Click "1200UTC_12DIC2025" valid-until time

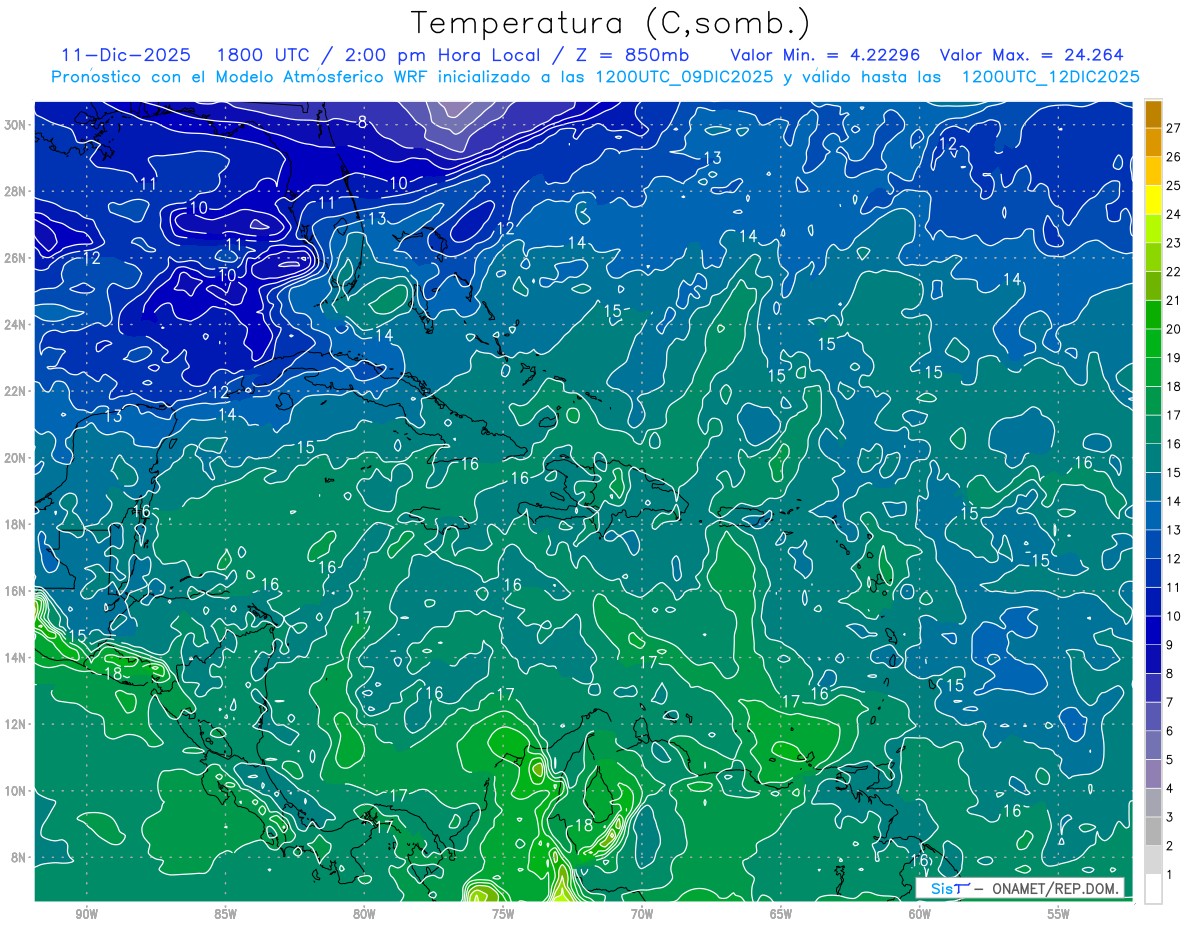coord(1051,77)
